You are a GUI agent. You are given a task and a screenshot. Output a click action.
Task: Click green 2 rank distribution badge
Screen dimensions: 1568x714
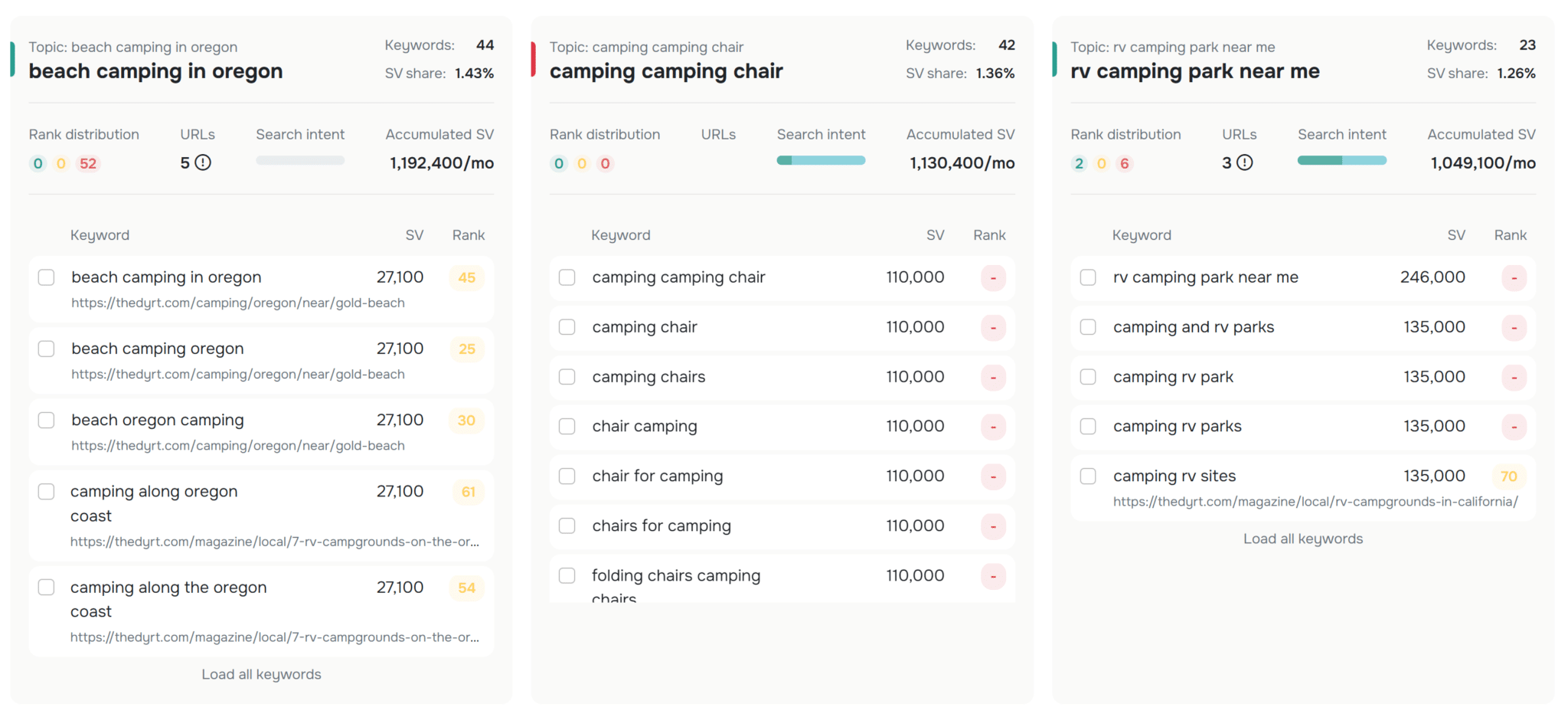(x=1079, y=163)
